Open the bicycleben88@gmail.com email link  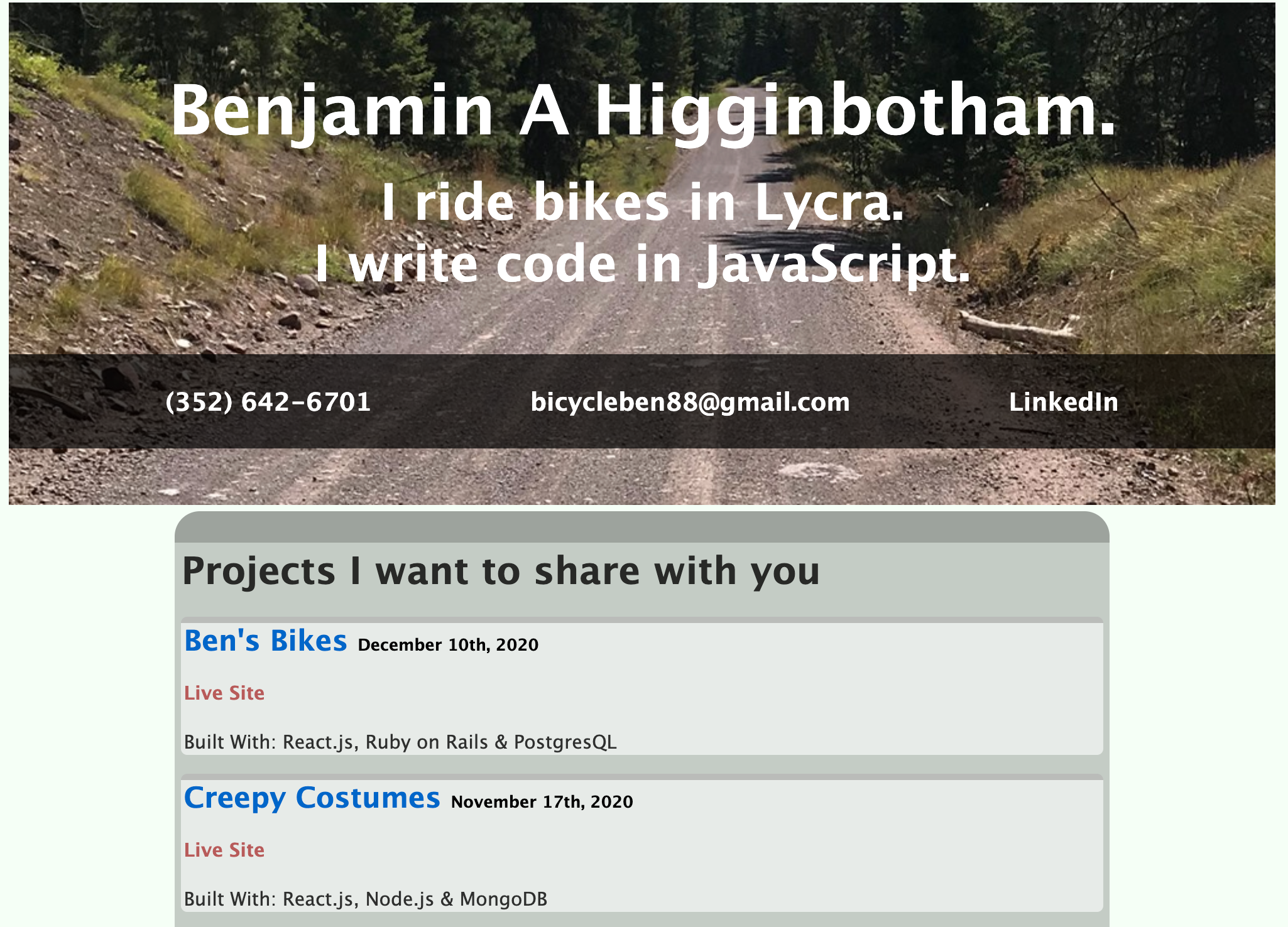pyautogui.click(x=690, y=402)
